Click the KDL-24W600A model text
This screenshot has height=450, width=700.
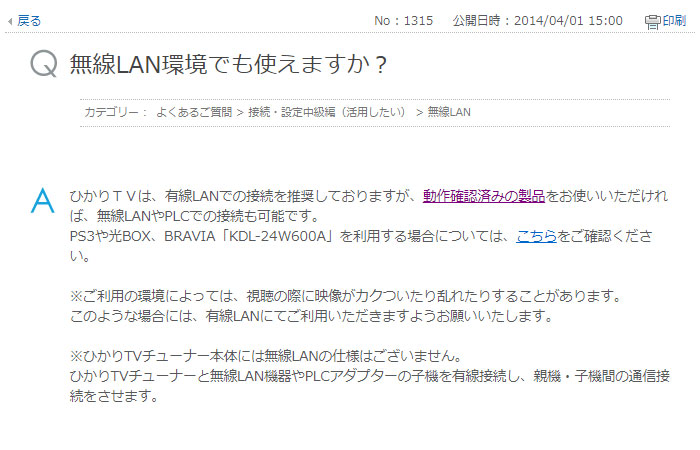(x=277, y=236)
